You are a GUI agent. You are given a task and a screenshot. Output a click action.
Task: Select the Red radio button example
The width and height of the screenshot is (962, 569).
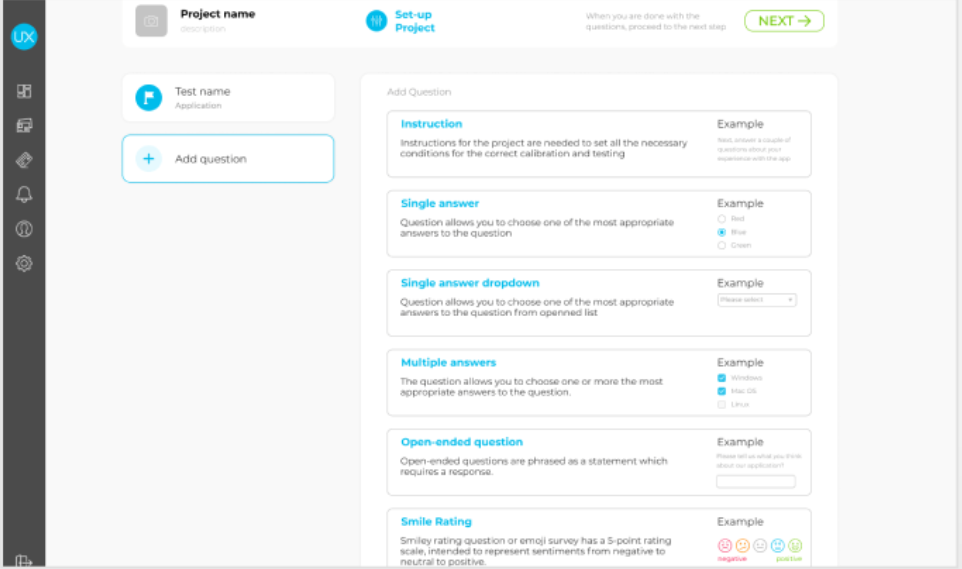tap(722, 218)
